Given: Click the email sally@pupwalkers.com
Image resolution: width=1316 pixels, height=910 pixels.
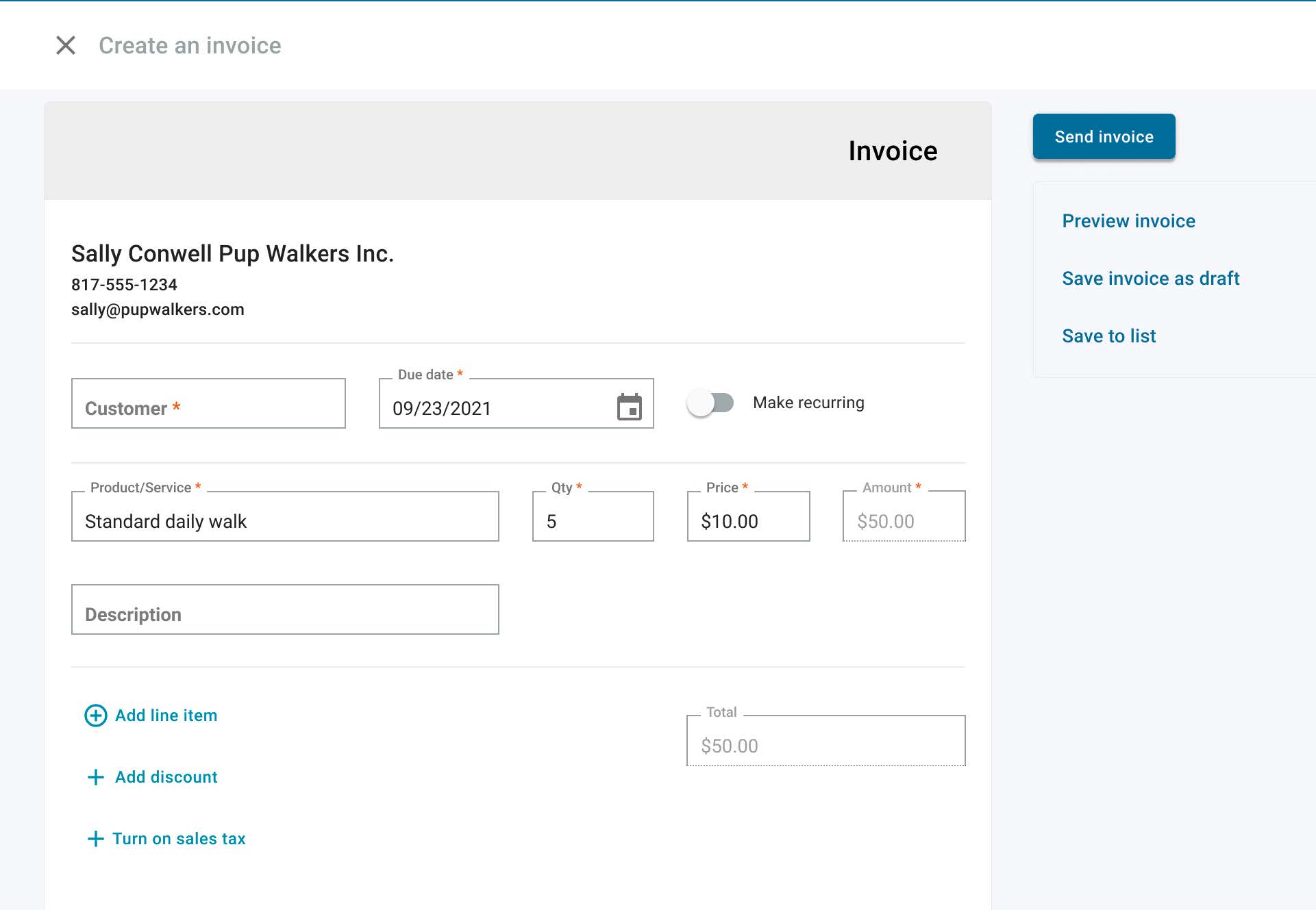Looking at the screenshot, I should coord(158,309).
